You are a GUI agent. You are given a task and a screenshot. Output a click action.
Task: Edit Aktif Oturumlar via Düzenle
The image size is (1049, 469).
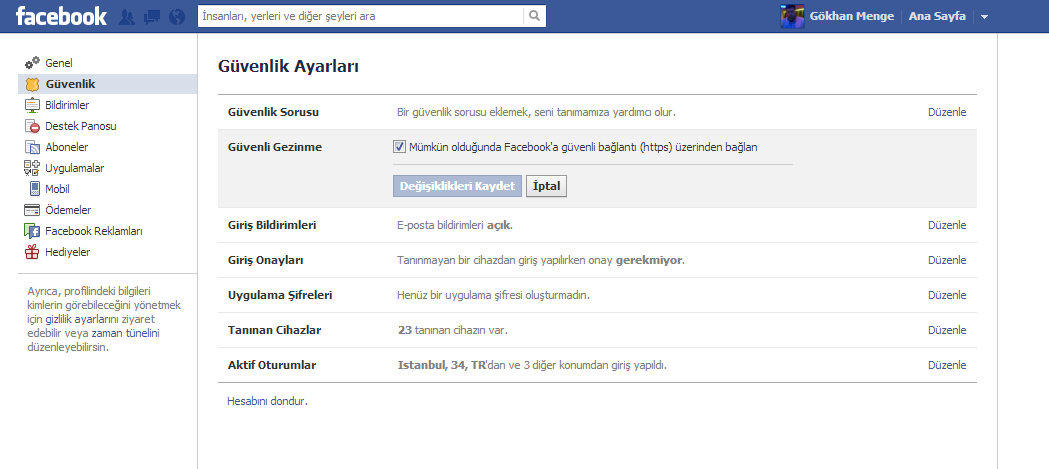(947, 365)
